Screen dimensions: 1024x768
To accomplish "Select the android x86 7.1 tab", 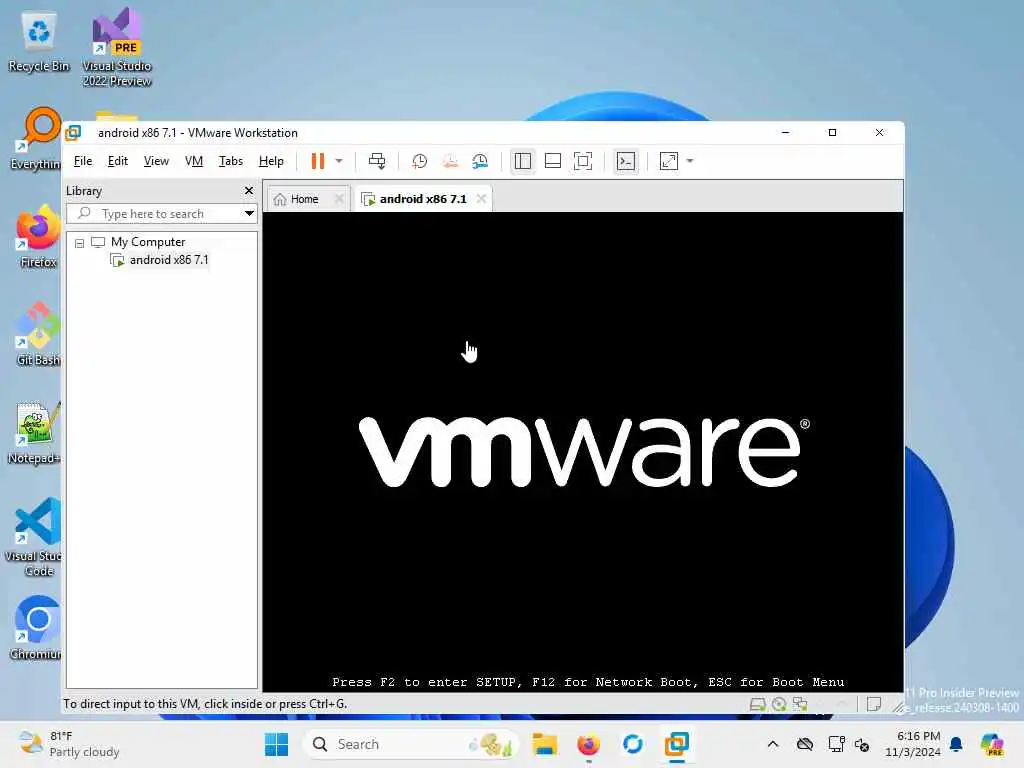I will click(422, 199).
